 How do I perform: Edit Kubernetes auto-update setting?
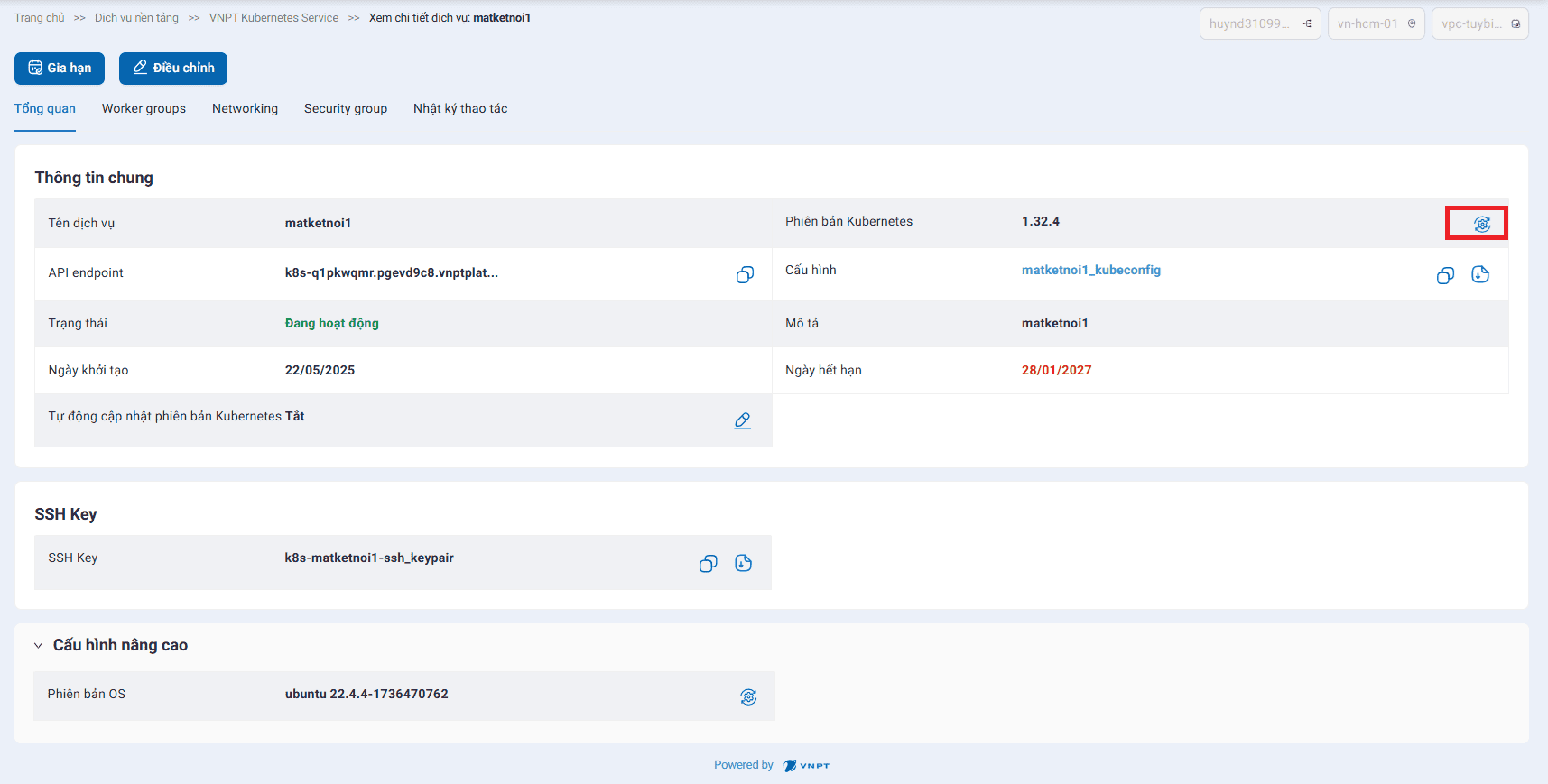742,420
